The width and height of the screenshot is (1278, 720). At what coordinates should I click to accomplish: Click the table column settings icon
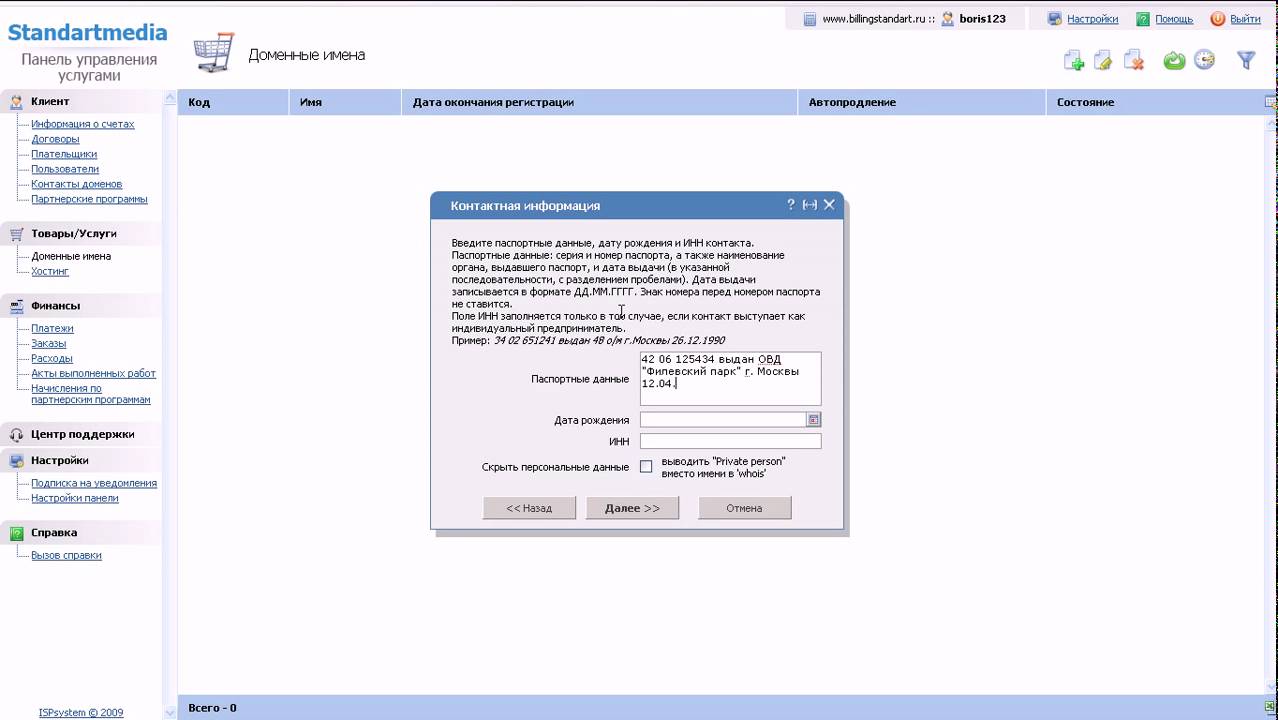click(1271, 102)
